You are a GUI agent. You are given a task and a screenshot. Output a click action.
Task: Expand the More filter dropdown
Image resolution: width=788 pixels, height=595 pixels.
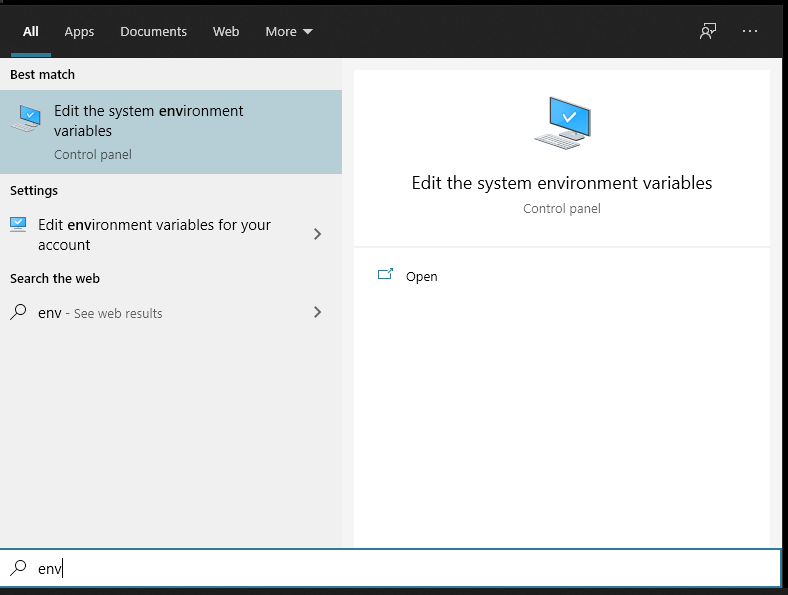pos(288,31)
